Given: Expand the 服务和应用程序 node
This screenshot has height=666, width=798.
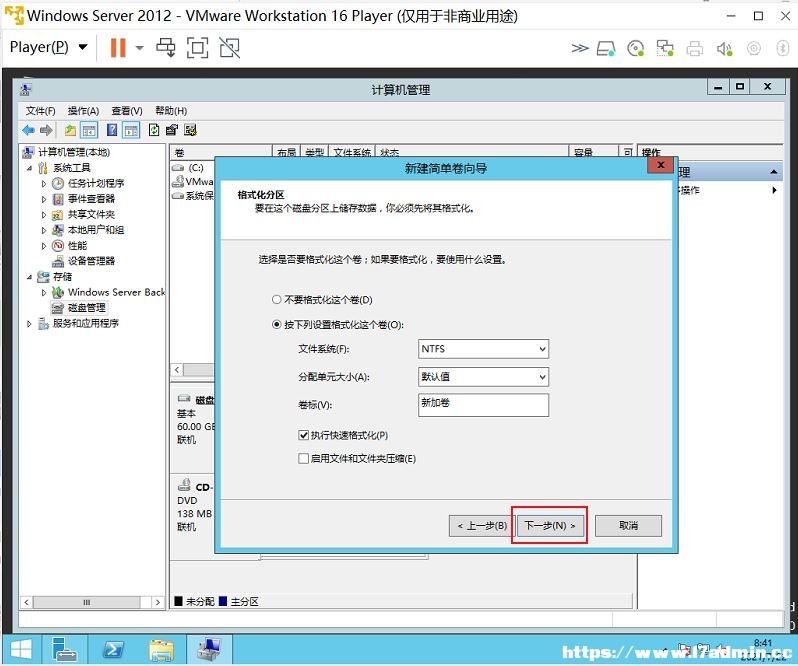Looking at the screenshot, I should tap(29, 324).
